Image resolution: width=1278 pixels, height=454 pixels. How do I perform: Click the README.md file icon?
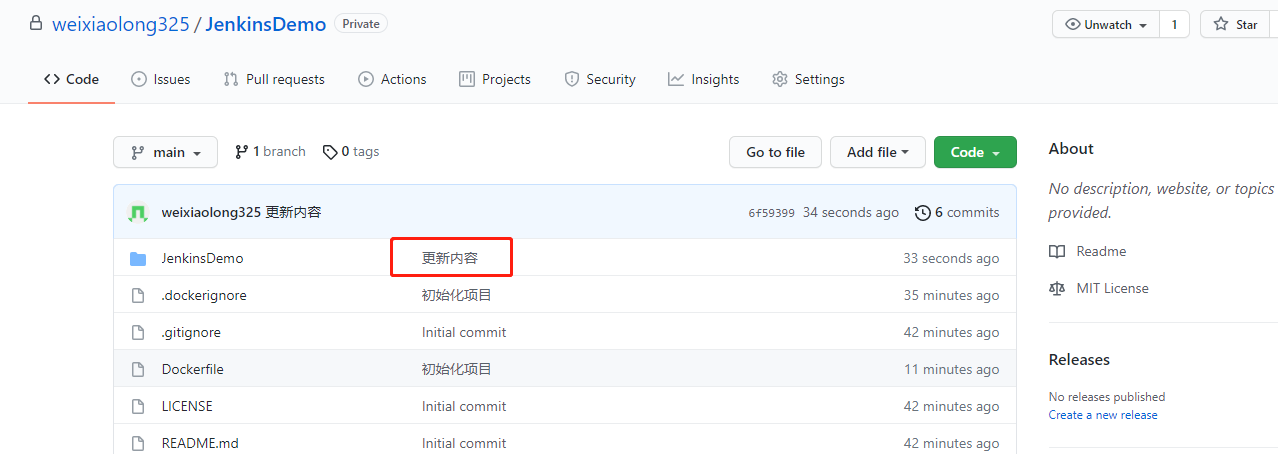138,443
